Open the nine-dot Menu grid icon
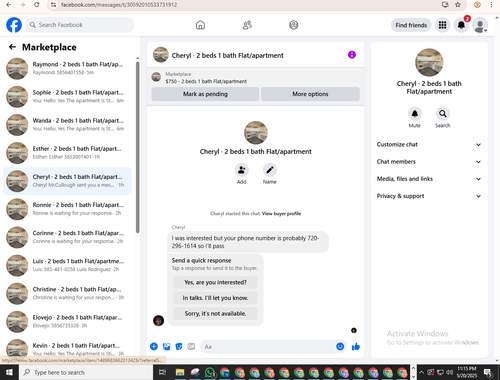The height and width of the screenshot is (380, 500). pos(442,25)
